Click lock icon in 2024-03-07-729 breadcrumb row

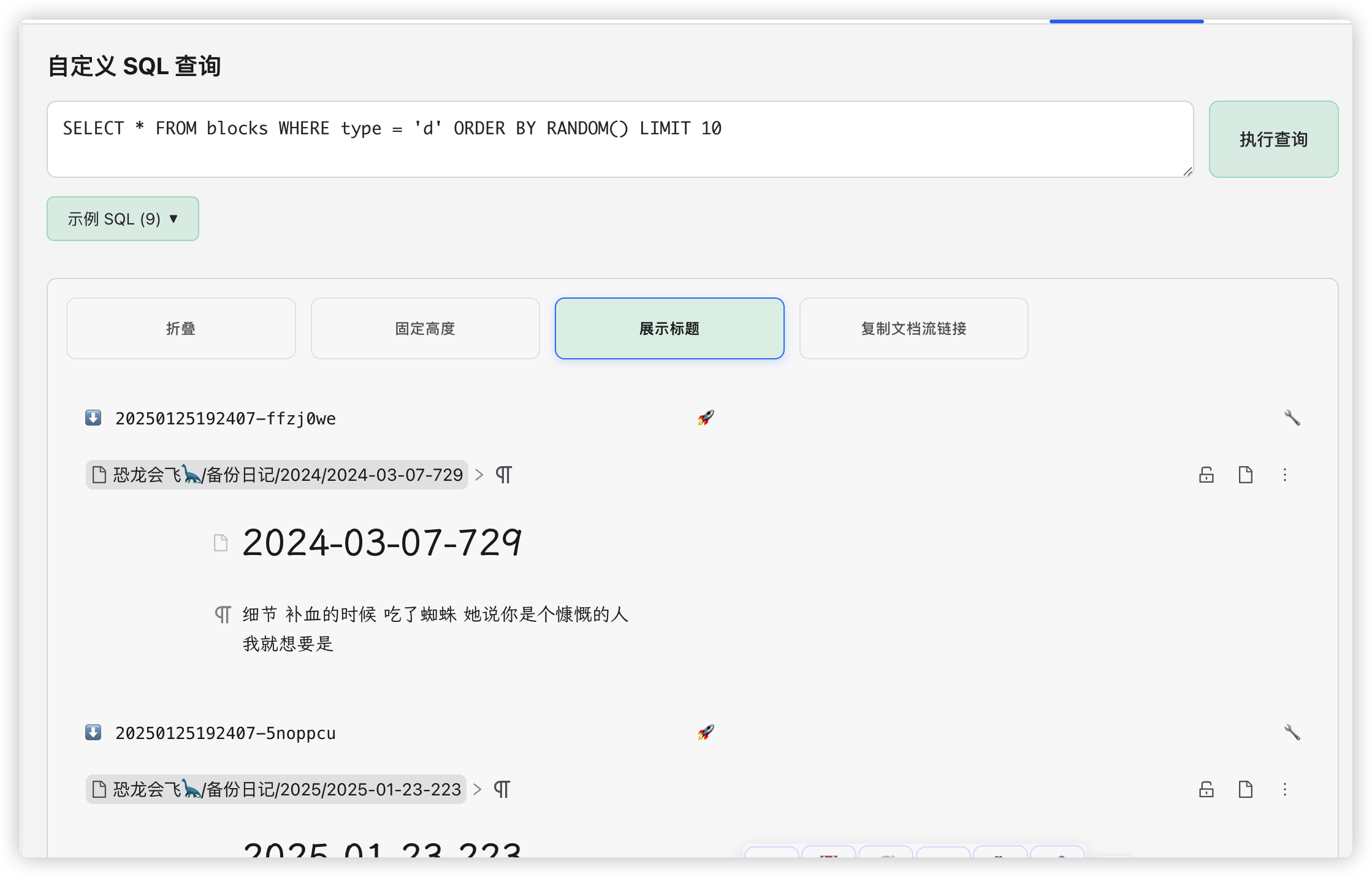tap(1206, 475)
